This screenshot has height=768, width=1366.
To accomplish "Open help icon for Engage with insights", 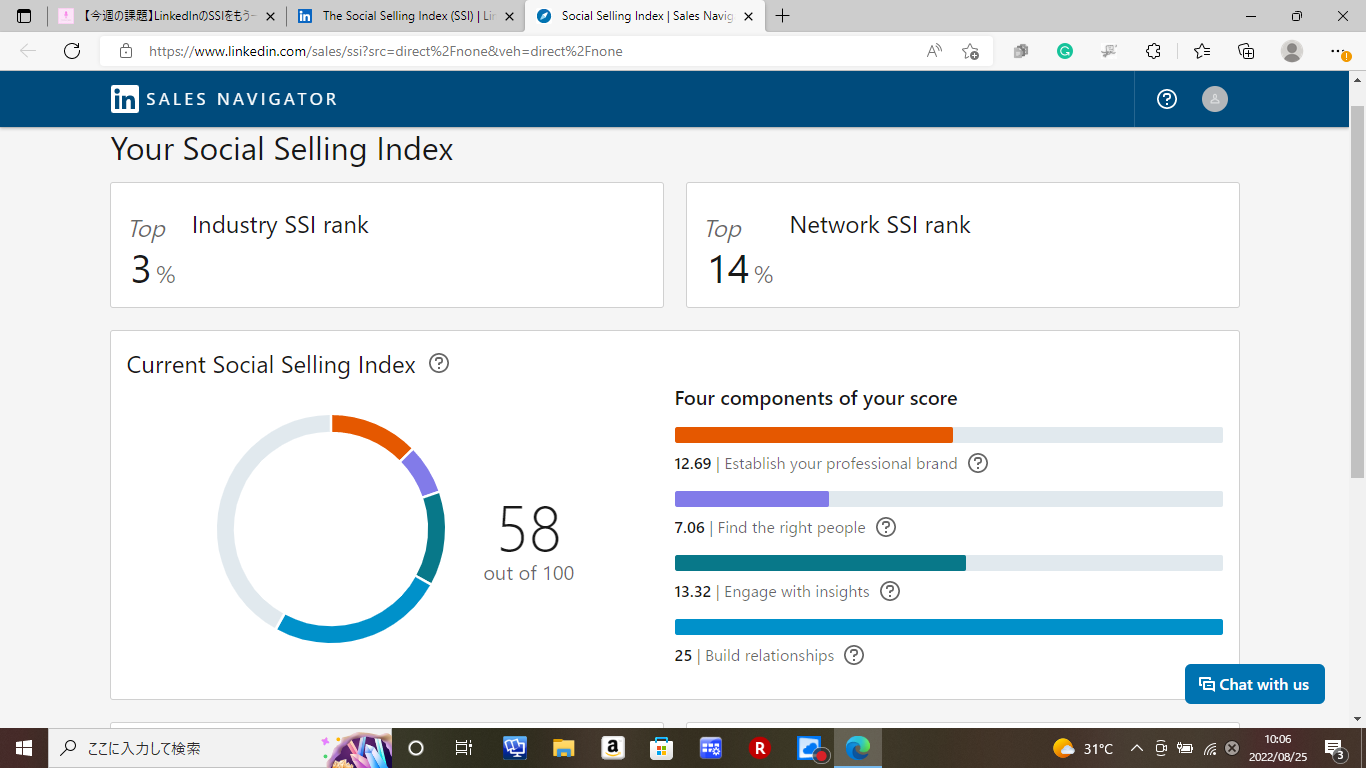I will (x=890, y=591).
